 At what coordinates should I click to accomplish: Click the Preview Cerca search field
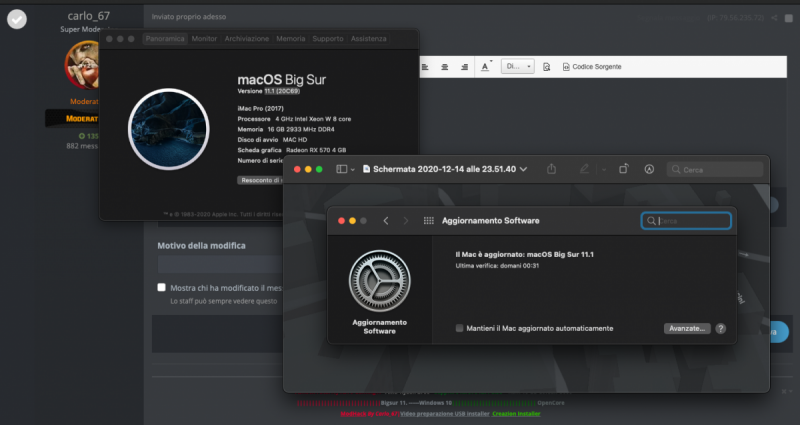point(715,169)
